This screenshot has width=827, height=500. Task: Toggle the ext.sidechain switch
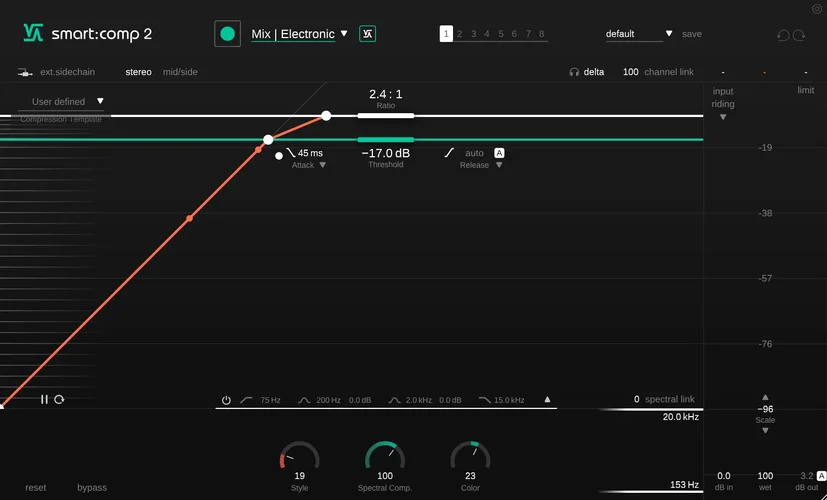coord(25,72)
